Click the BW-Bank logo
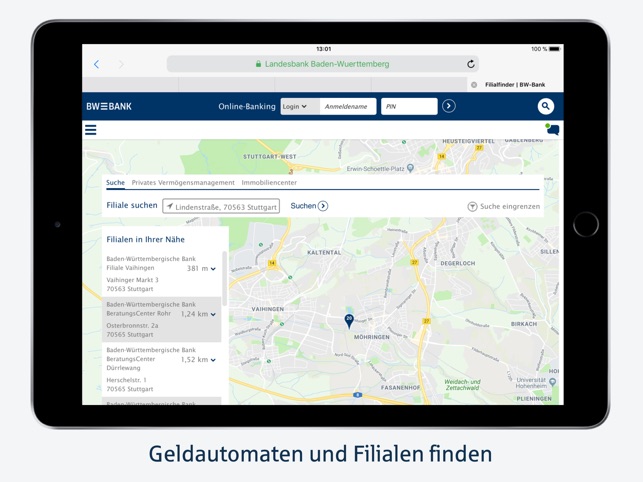Screen dimensions: 643x482 (x=109, y=106)
